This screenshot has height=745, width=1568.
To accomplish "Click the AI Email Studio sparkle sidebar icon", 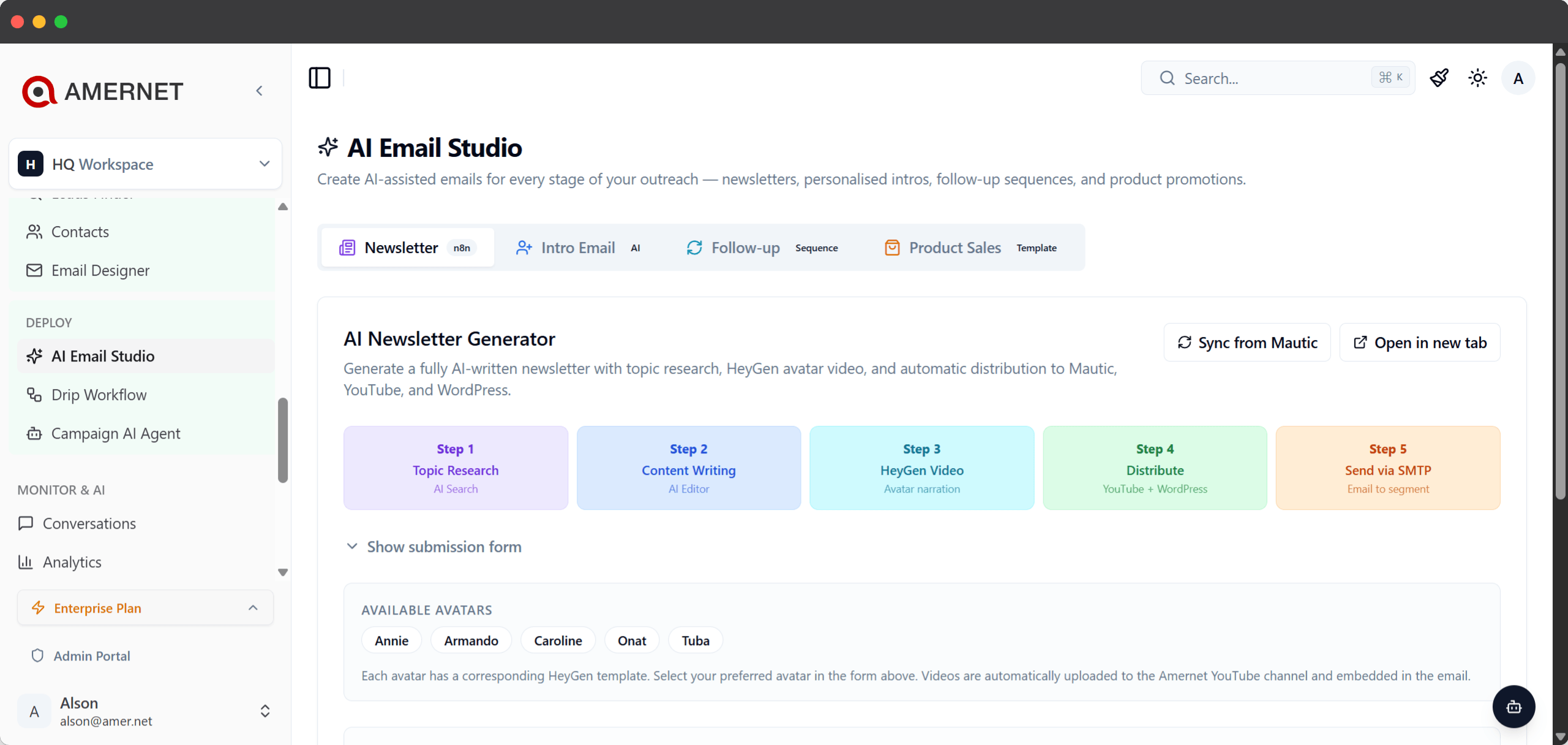I will tap(34, 356).
